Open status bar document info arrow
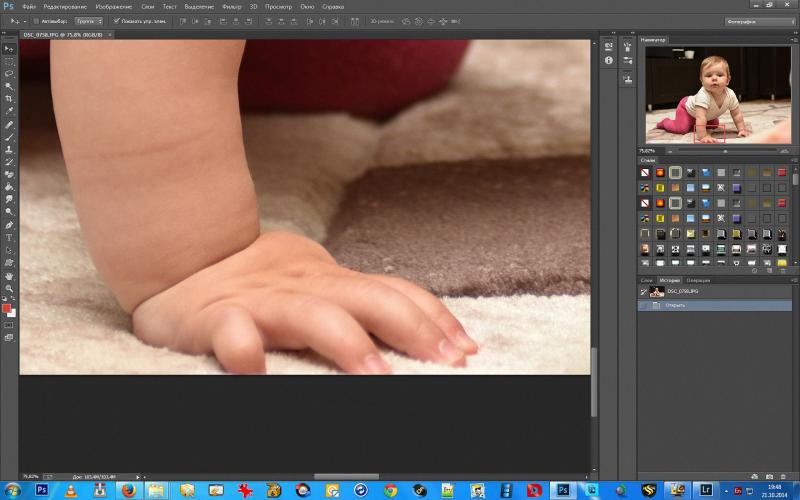 click(138, 477)
